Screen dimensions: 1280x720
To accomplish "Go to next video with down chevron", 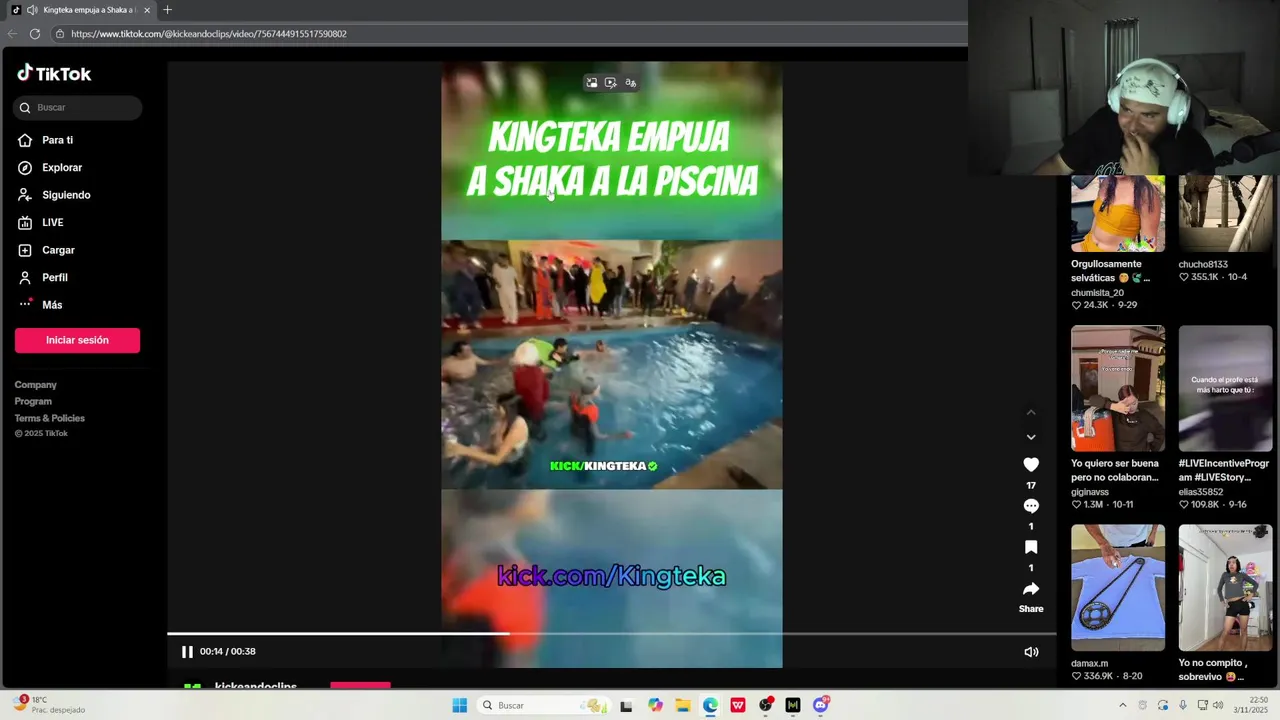I will [1031, 437].
